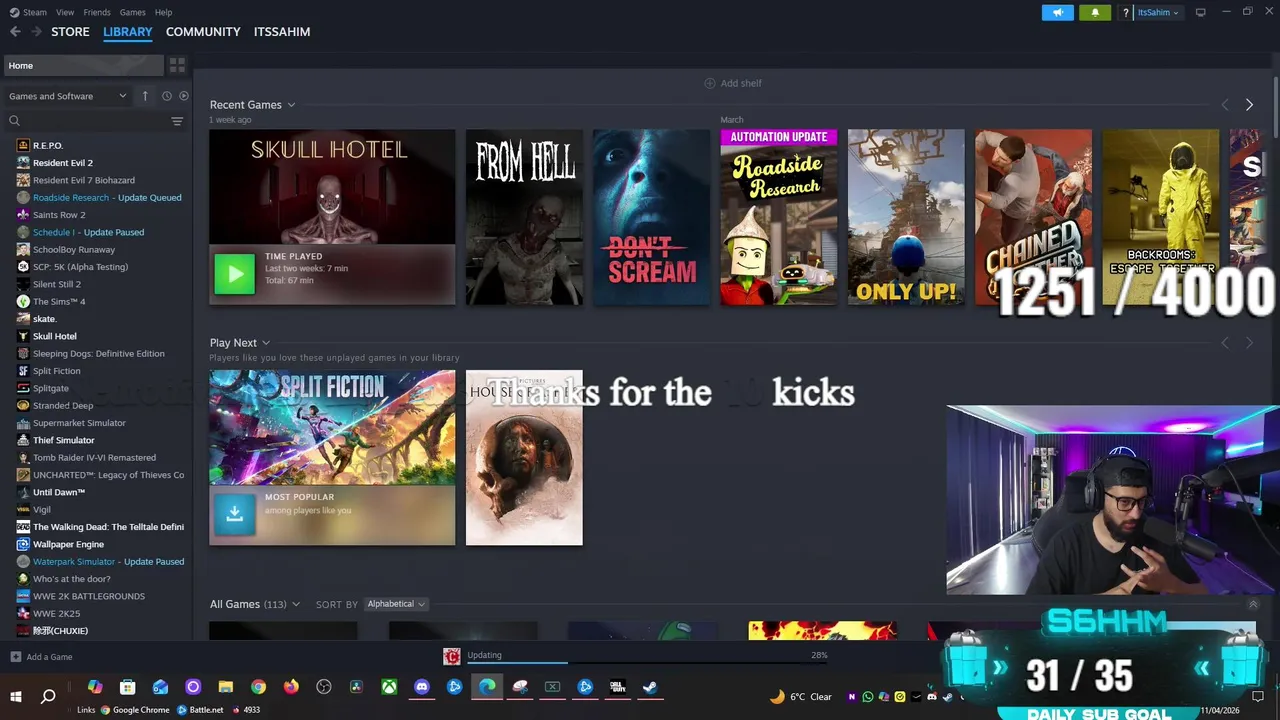The image size is (1280, 720).
Task: Open the Alphabetical sort dropdown
Action: tap(395, 604)
